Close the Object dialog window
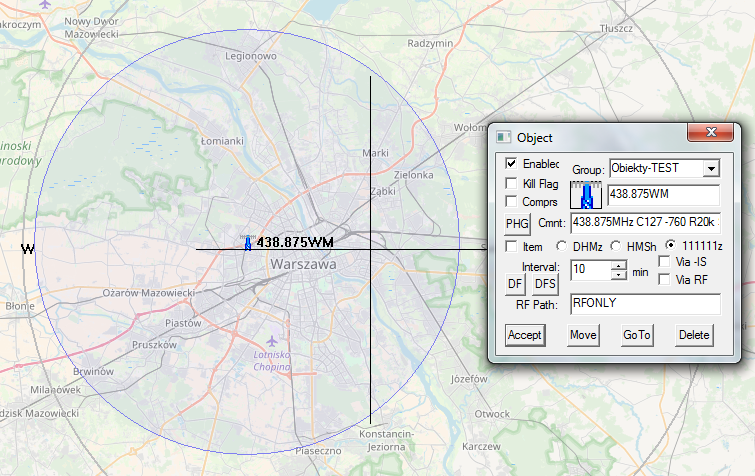The height and width of the screenshot is (476, 755). (710, 133)
